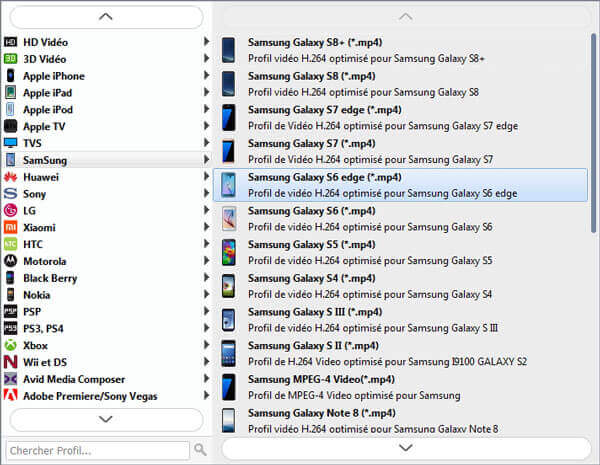Click the Adobe Premiere/Sony Vegas icon
Screen dimensions: 600x465
10,396
